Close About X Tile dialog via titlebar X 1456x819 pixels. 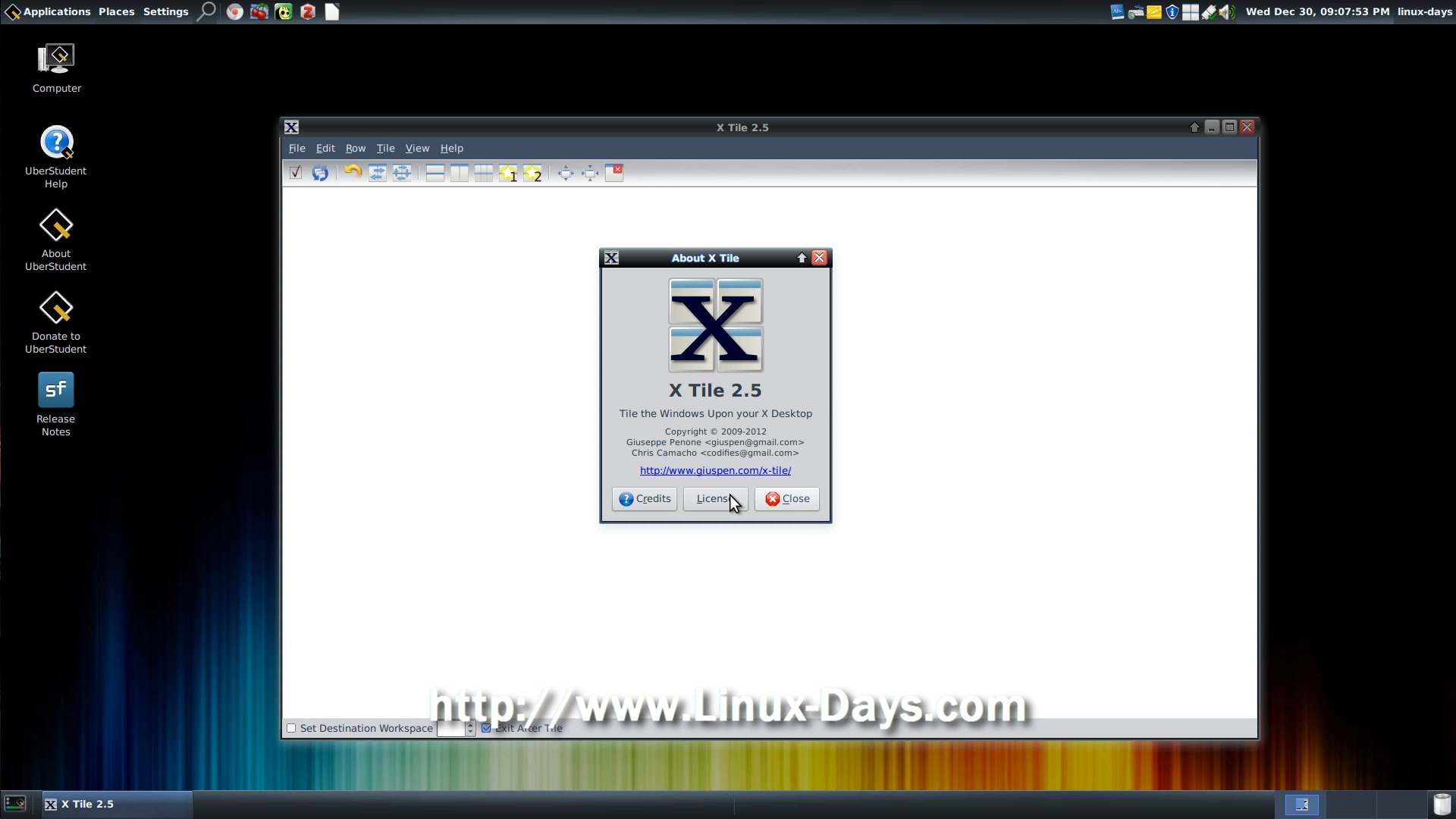tap(819, 258)
